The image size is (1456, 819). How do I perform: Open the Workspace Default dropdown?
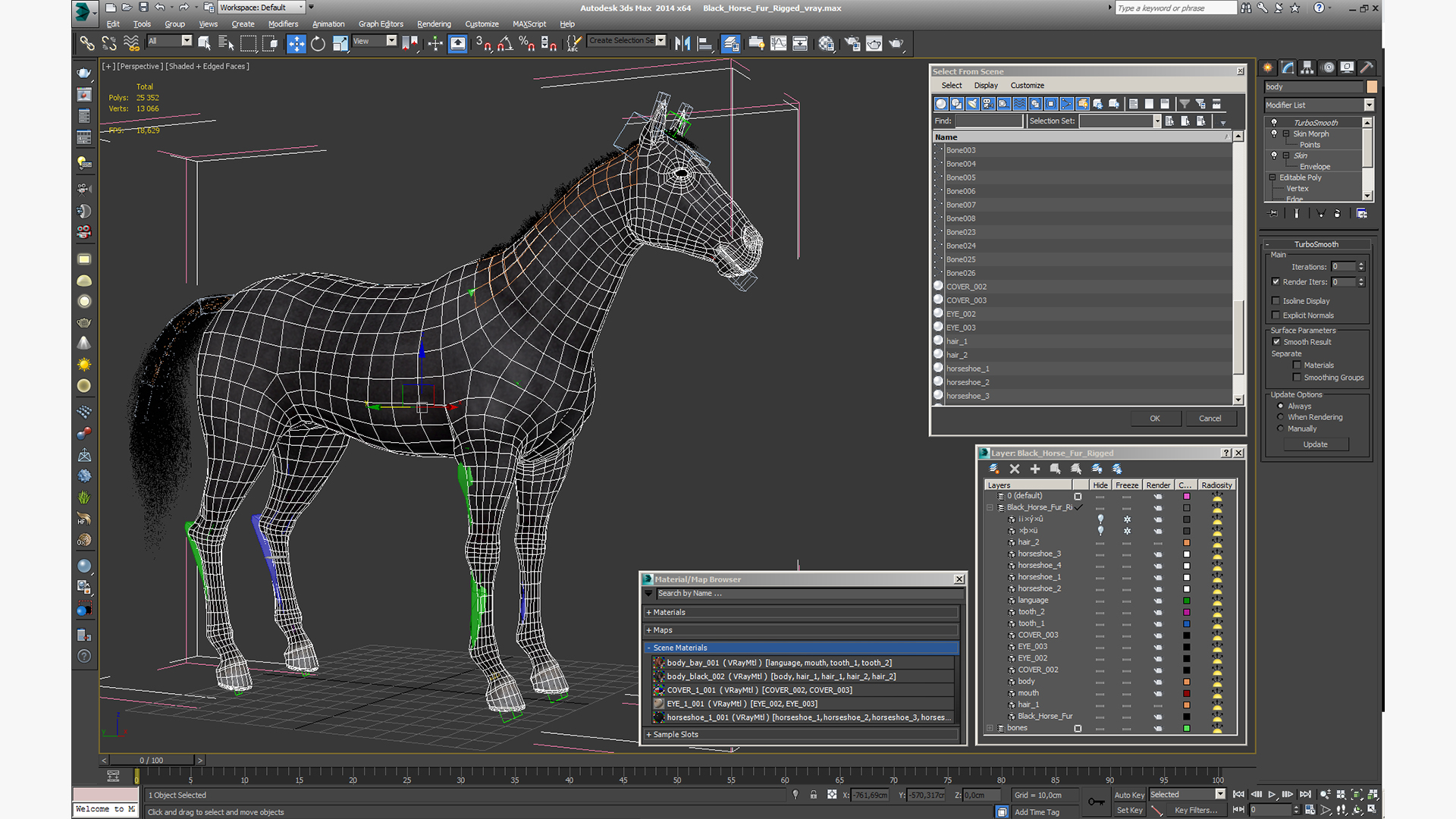[262, 8]
